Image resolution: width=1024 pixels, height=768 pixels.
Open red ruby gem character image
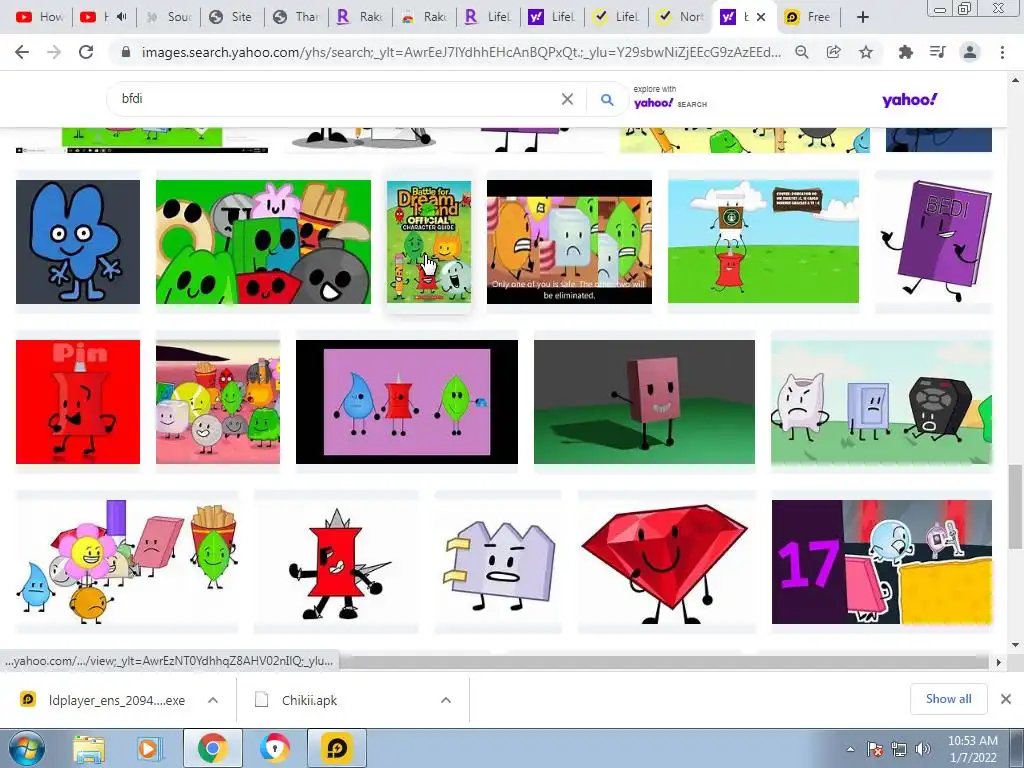pyautogui.click(x=666, y=562)
